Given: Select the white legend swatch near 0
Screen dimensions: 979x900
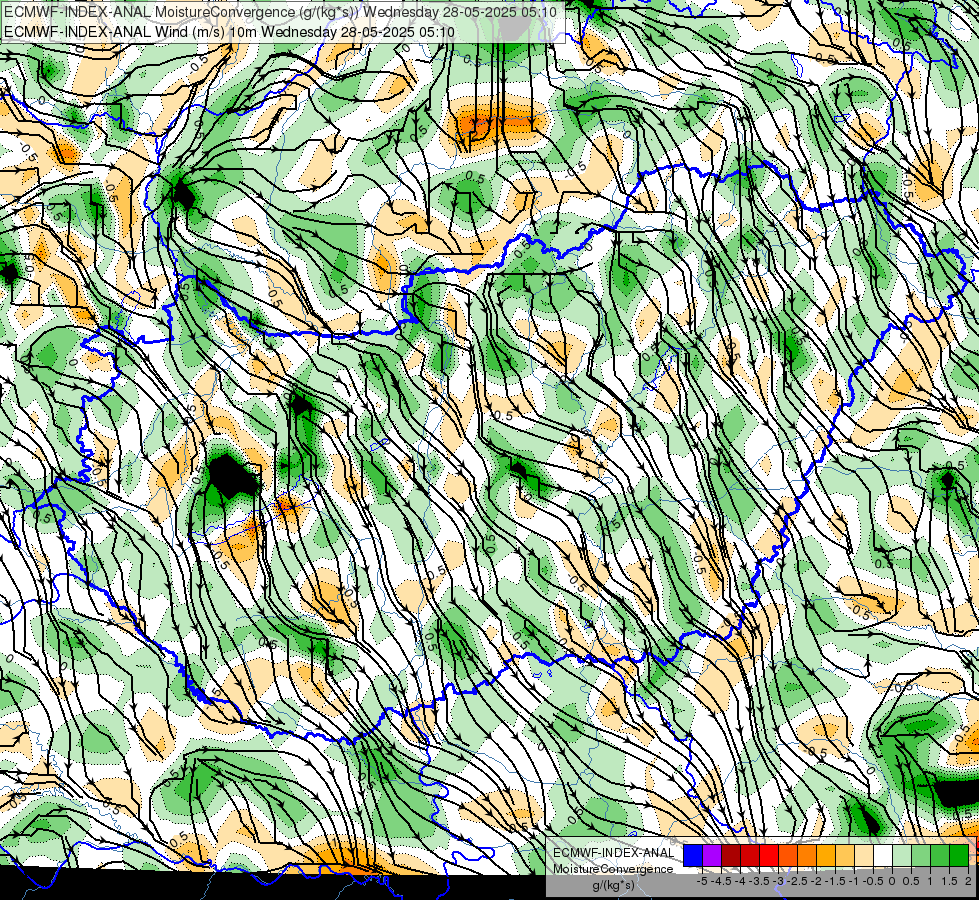Looking at the screenshot, I should 883,855.
